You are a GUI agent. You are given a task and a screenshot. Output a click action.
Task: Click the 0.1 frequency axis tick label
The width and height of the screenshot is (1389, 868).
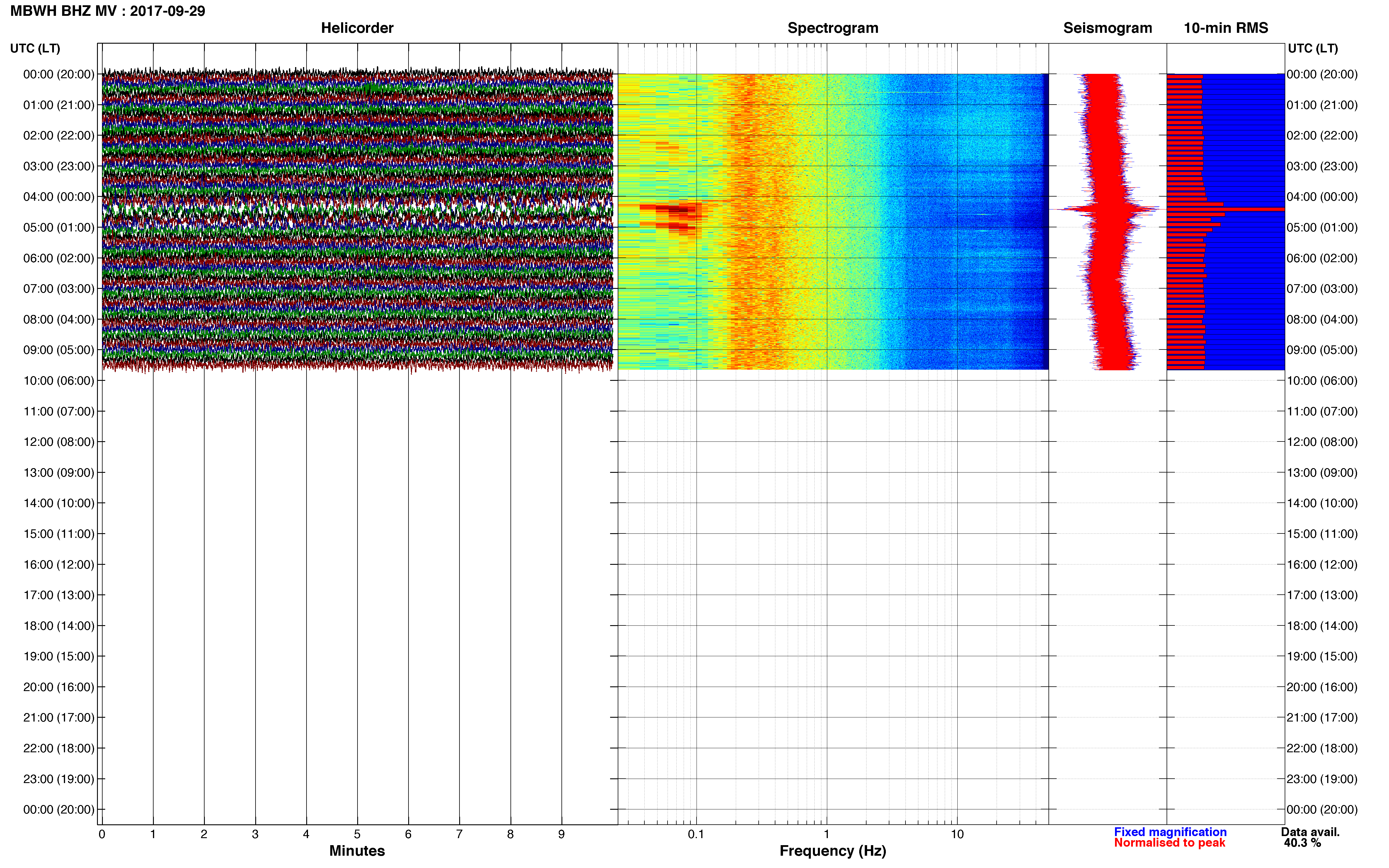point(696,834)
